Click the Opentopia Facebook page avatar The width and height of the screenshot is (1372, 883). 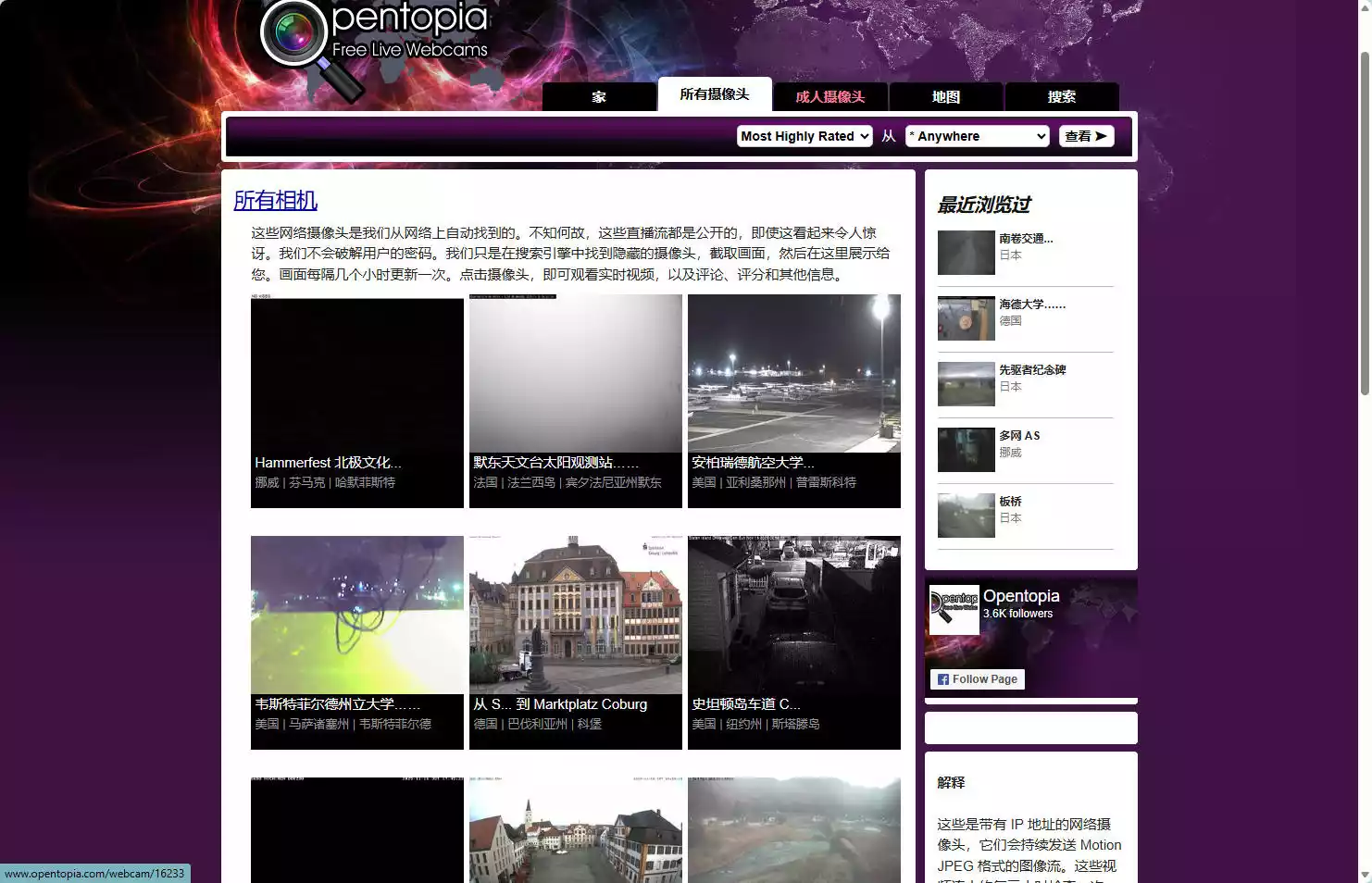click(954, 610)
